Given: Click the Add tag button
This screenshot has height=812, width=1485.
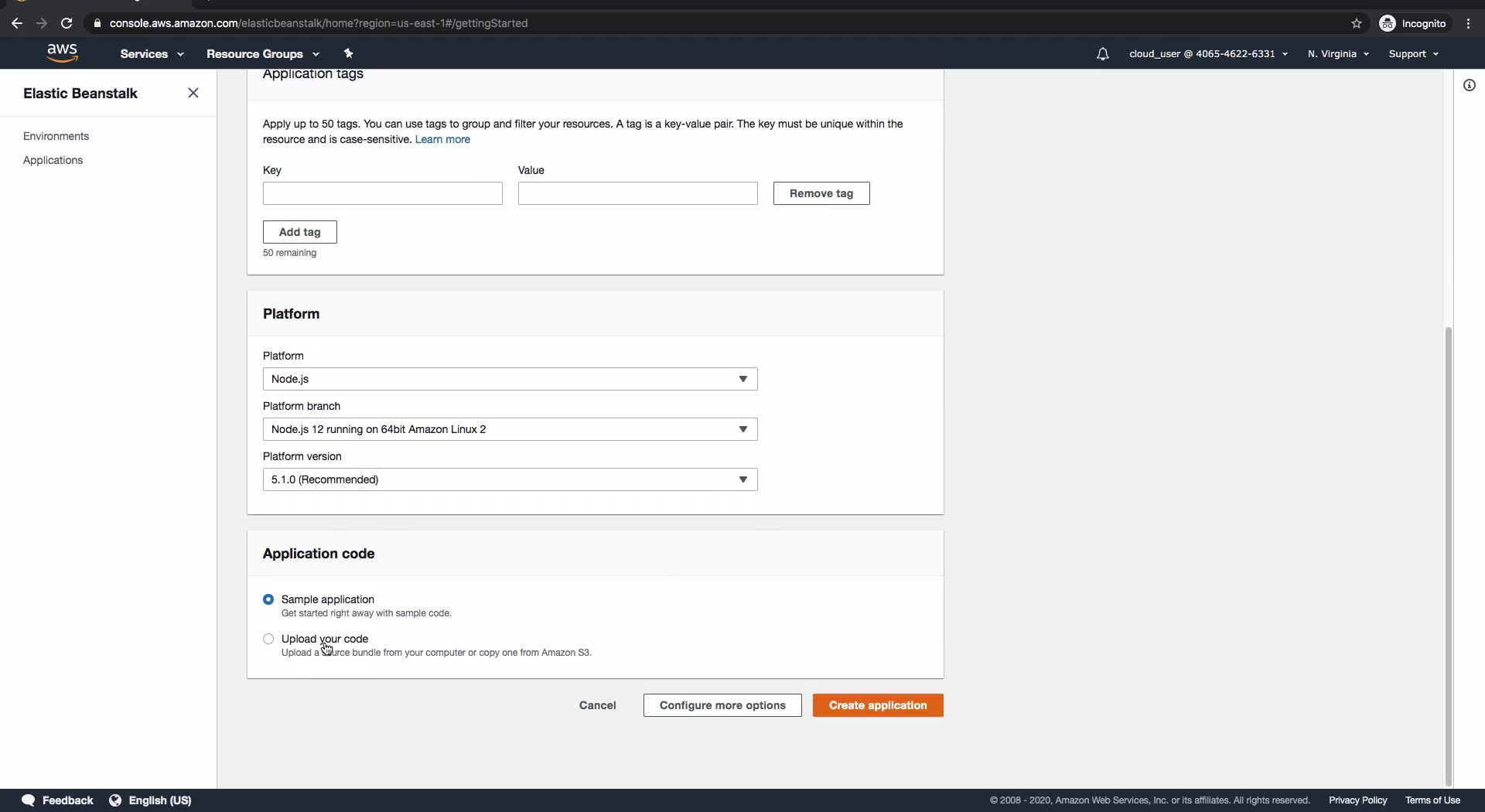Looking at the screenshot, I should 300,232.
